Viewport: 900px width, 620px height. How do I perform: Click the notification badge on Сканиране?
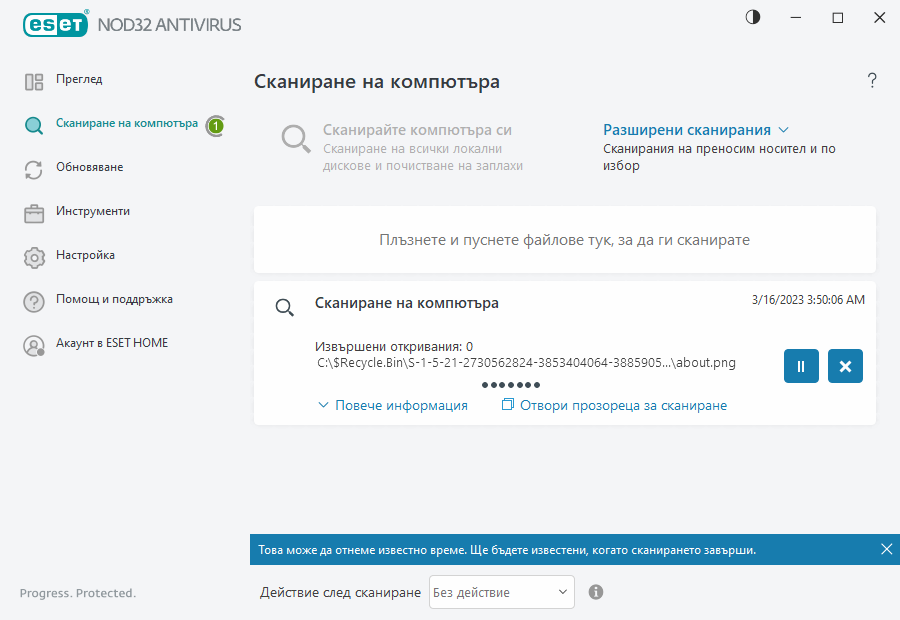[216, 125]
